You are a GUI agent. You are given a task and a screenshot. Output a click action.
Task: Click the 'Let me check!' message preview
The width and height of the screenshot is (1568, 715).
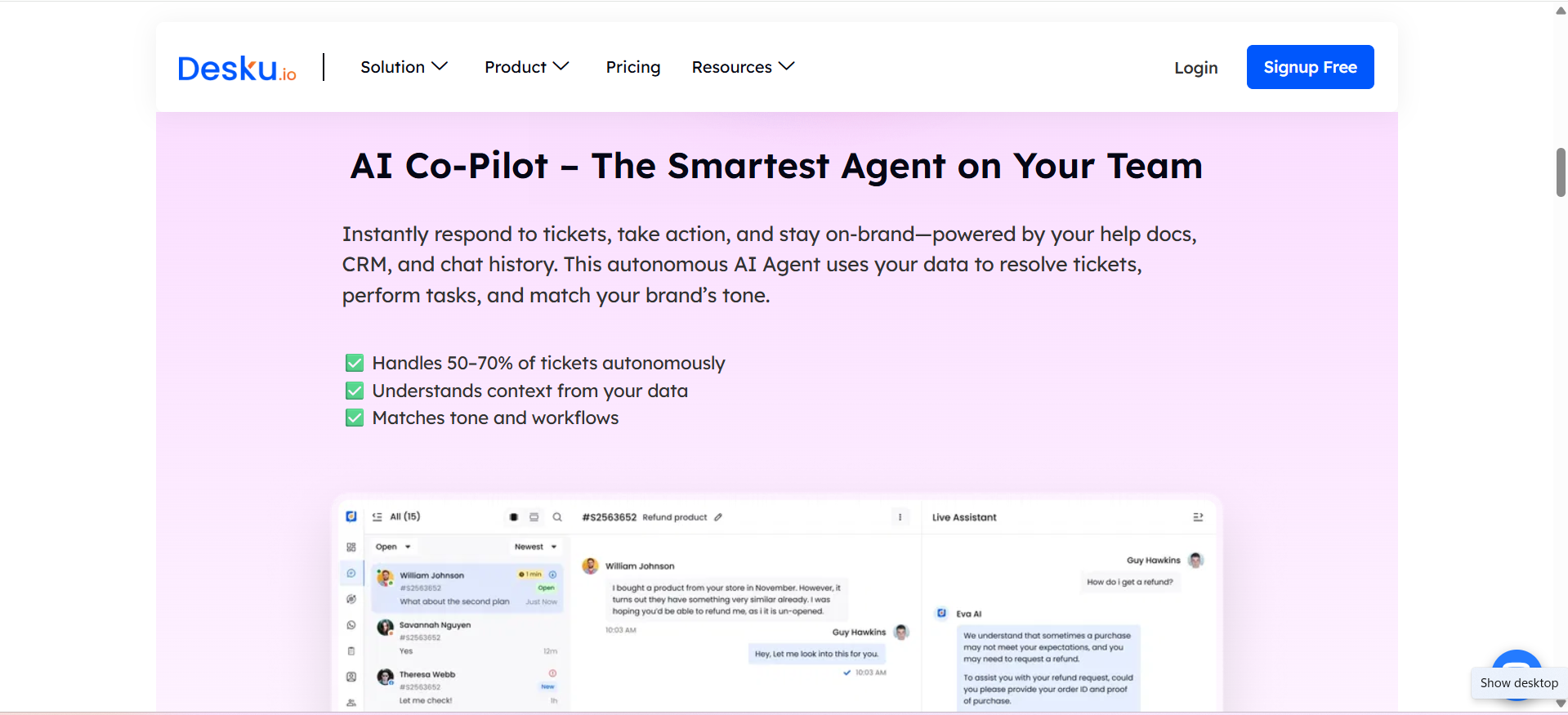tap(426, 700)
